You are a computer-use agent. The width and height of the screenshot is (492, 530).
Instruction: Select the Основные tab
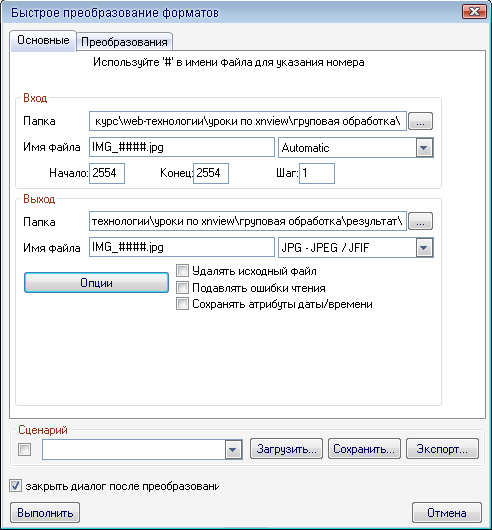[x=43, y=41]
